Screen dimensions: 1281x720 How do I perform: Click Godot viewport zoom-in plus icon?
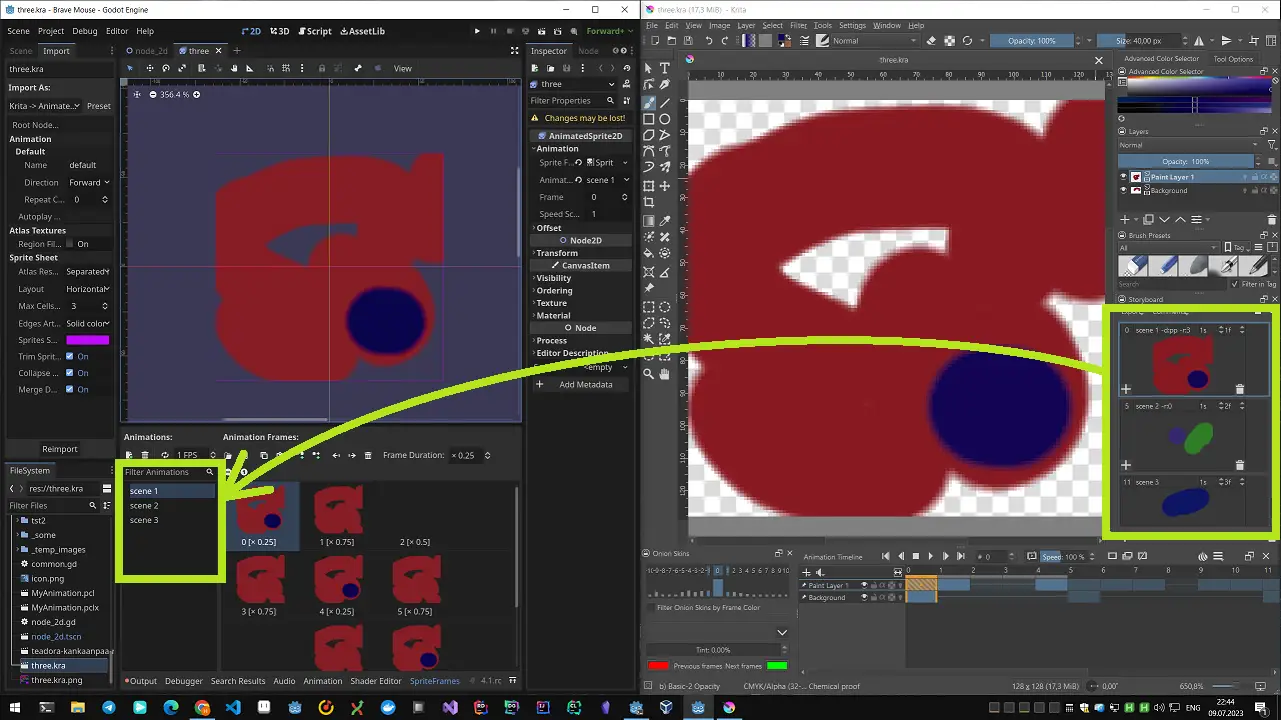[196, 94]
